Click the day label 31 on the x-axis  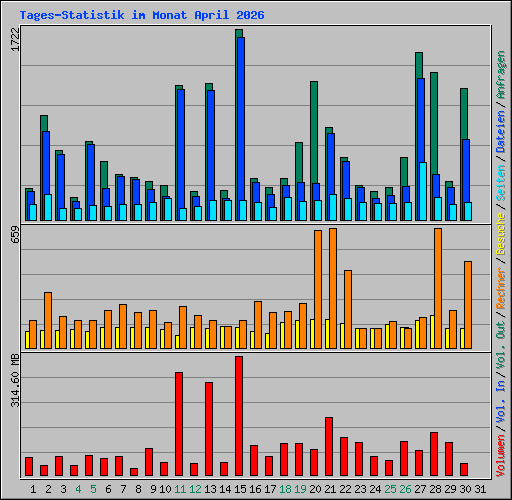[x=480, y=489]
